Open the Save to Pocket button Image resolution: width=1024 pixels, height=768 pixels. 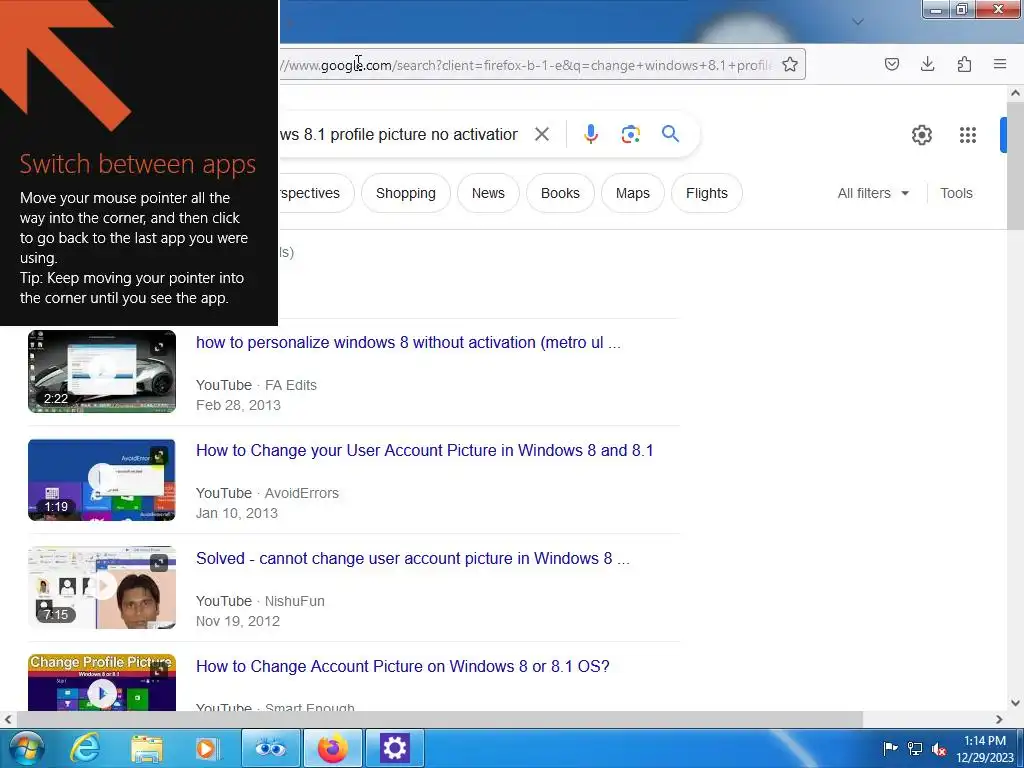click(891, 64)
